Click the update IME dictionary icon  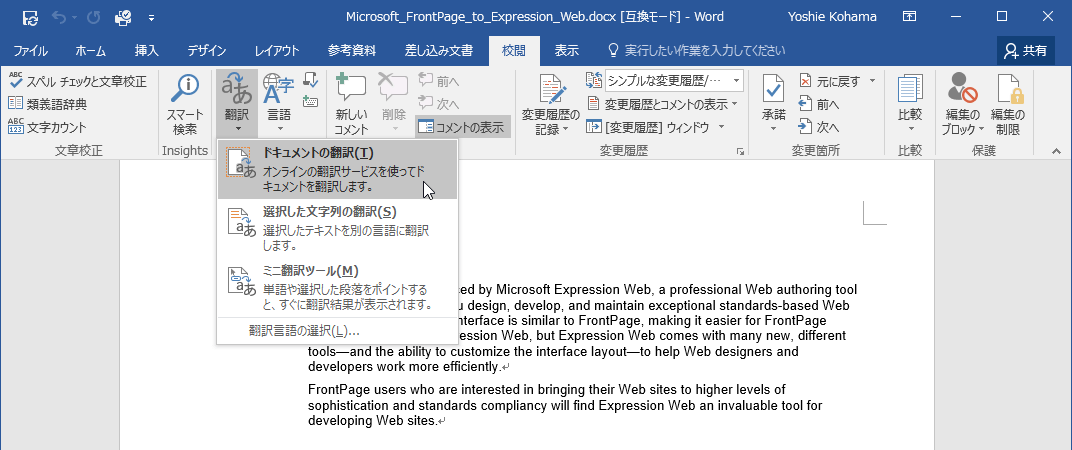point(310,80)
